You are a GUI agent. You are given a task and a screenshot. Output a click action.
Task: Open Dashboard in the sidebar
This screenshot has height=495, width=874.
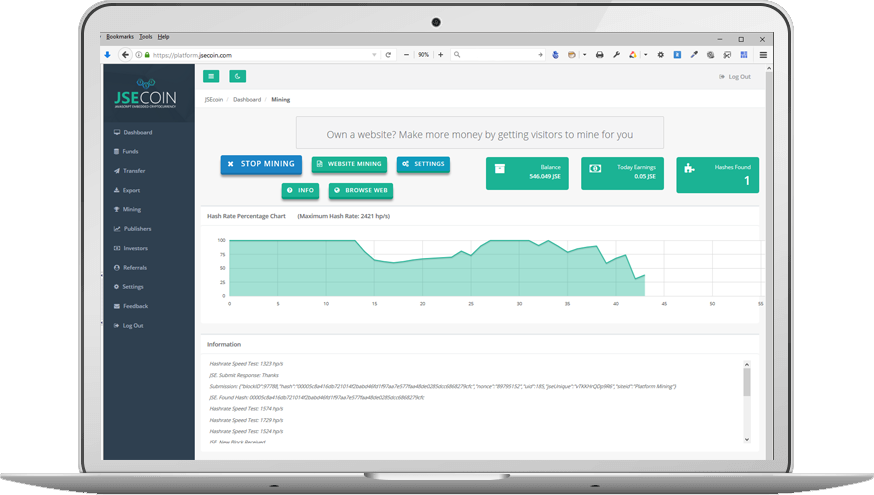133,133
